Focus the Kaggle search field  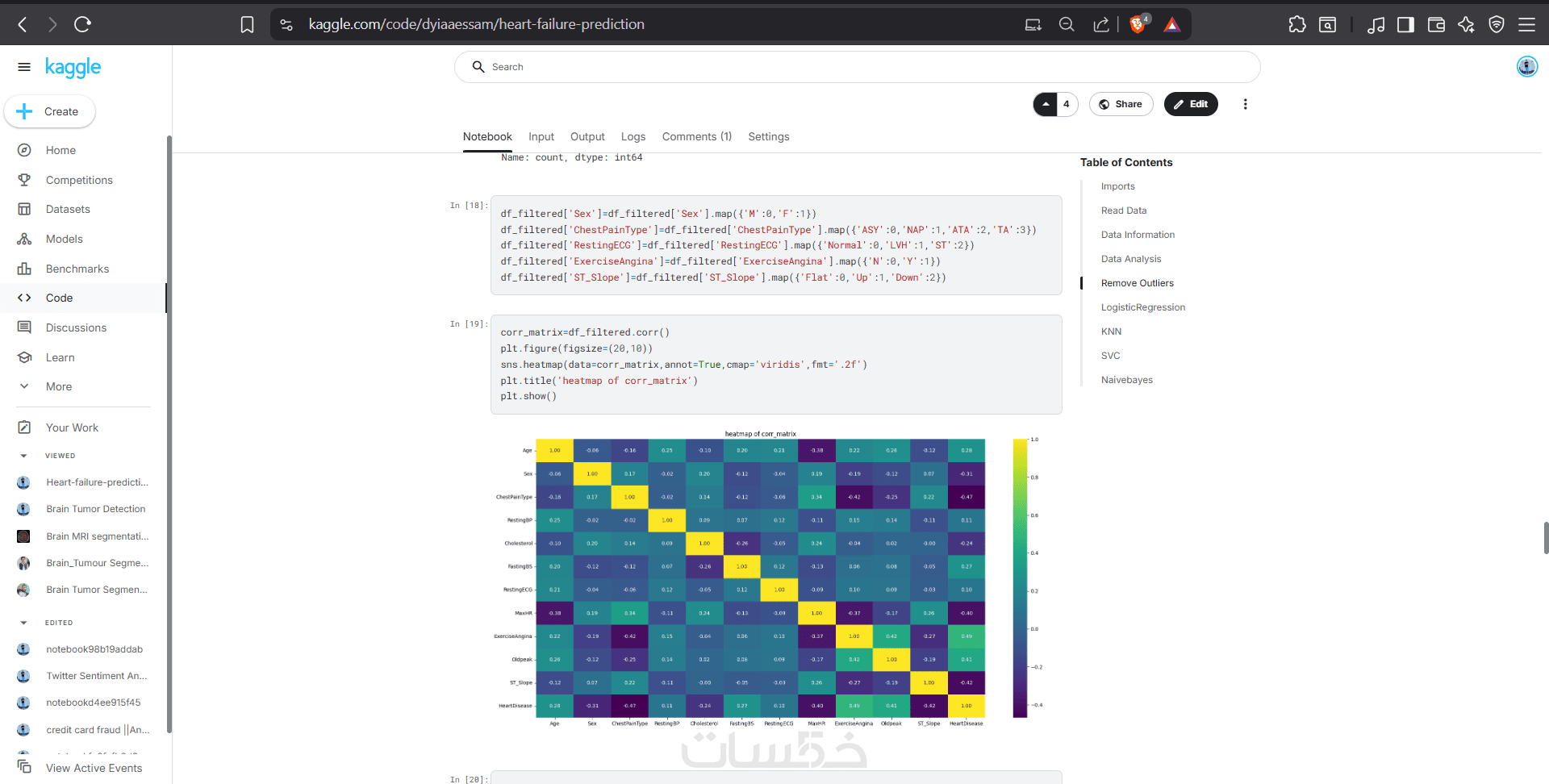857,67
